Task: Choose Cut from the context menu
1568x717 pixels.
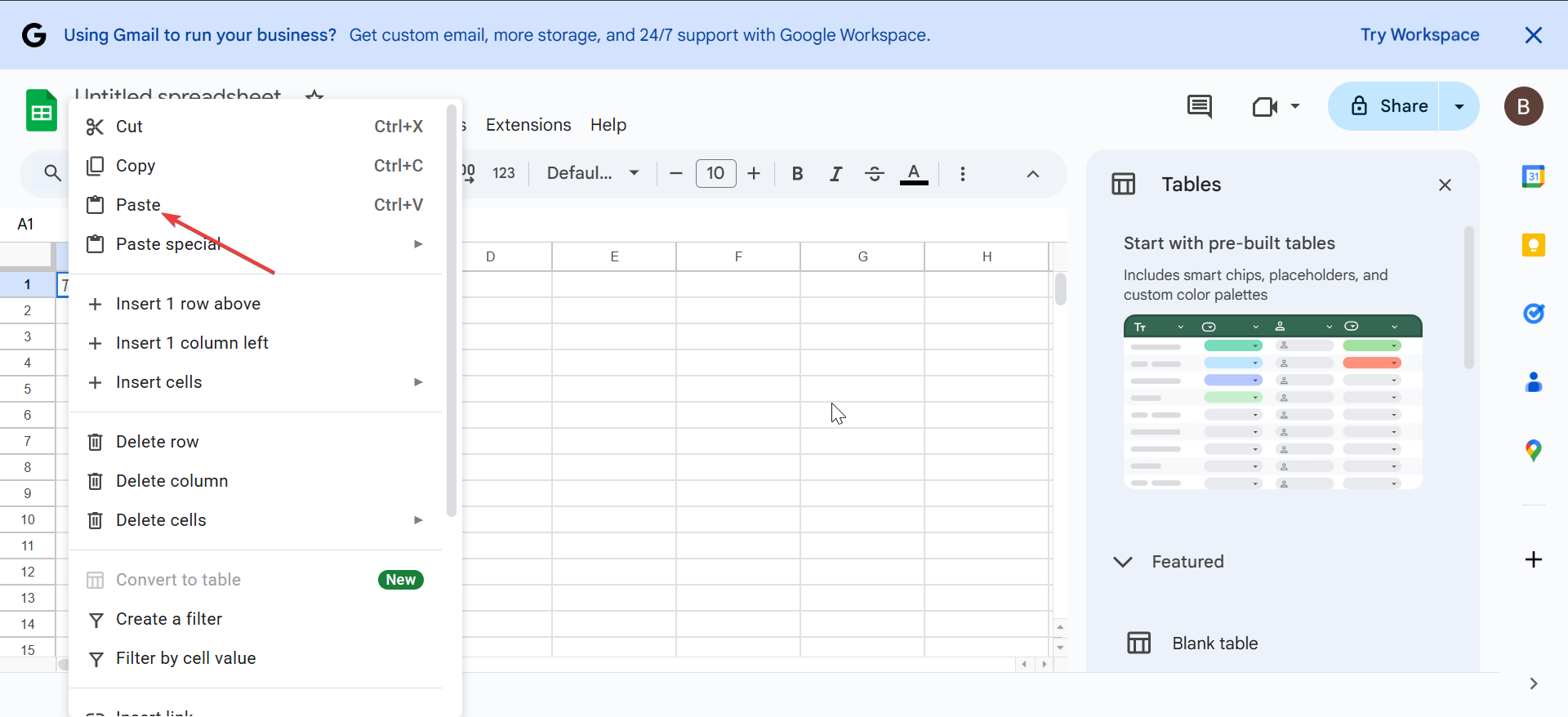Action: (256, 127)
